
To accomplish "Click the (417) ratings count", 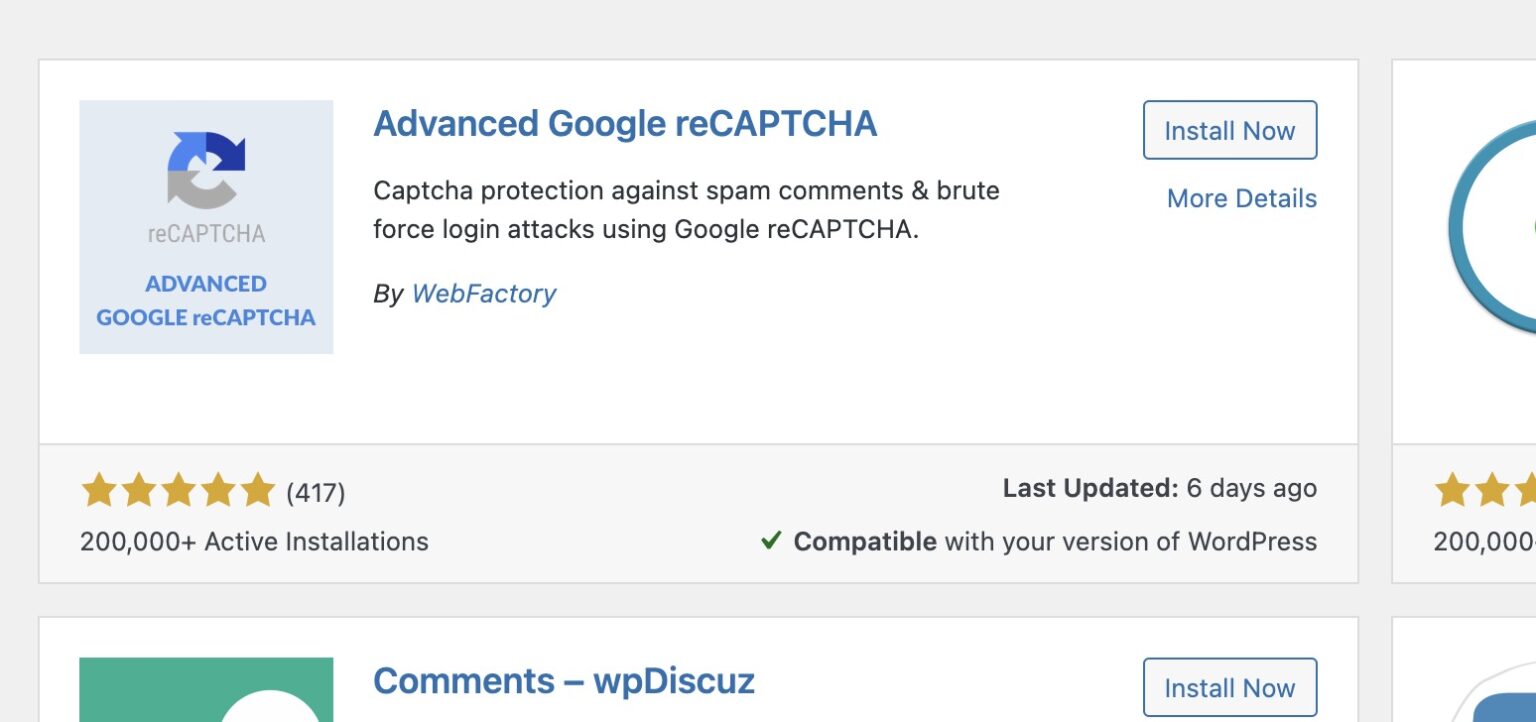I will (316, 493).
